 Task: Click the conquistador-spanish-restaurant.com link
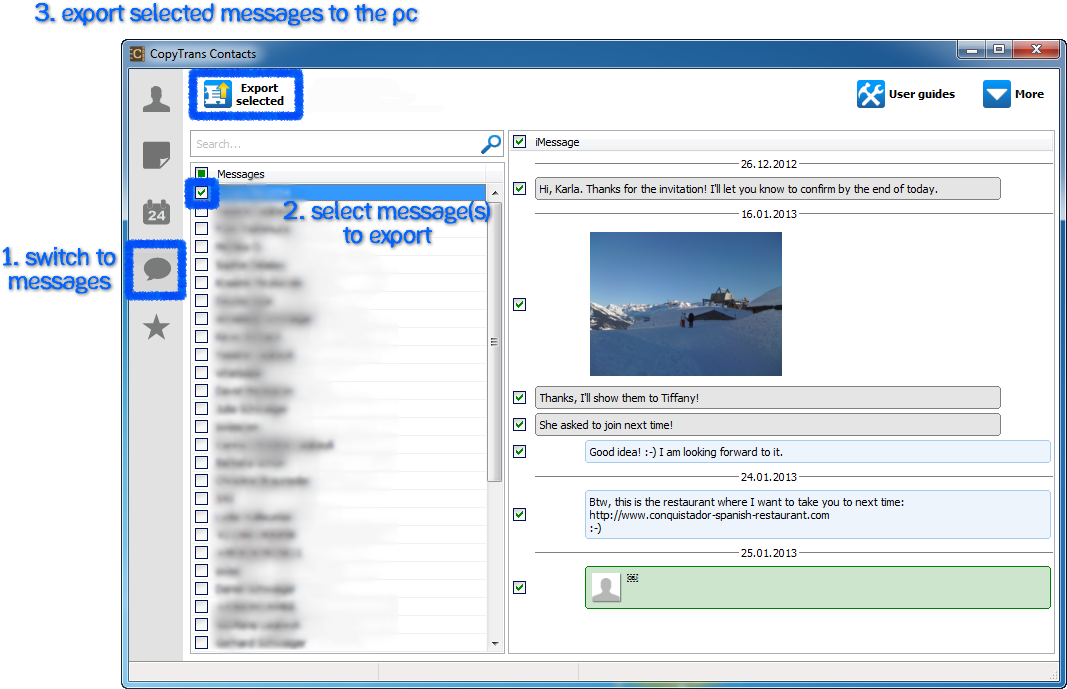(709, 515)
